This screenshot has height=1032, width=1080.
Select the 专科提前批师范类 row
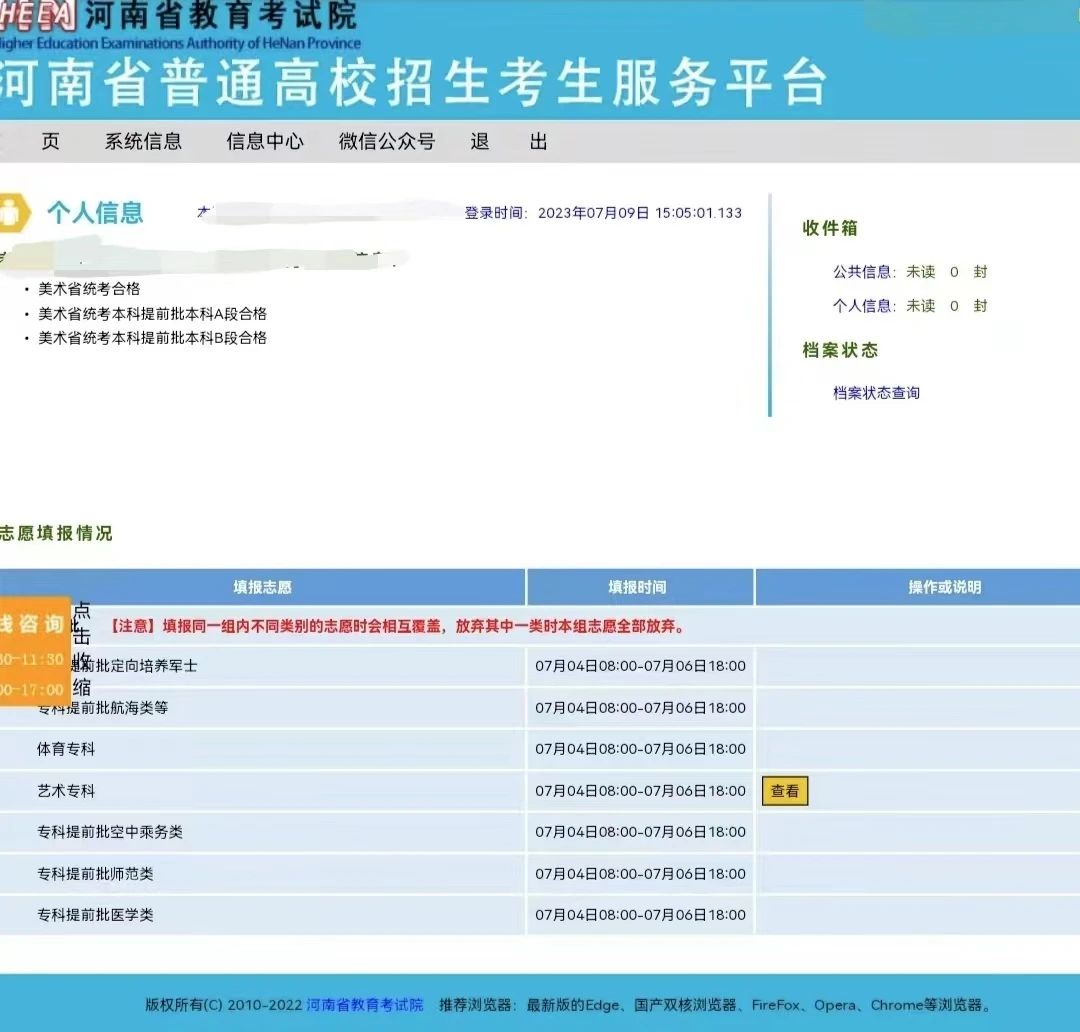click(95, 874)
